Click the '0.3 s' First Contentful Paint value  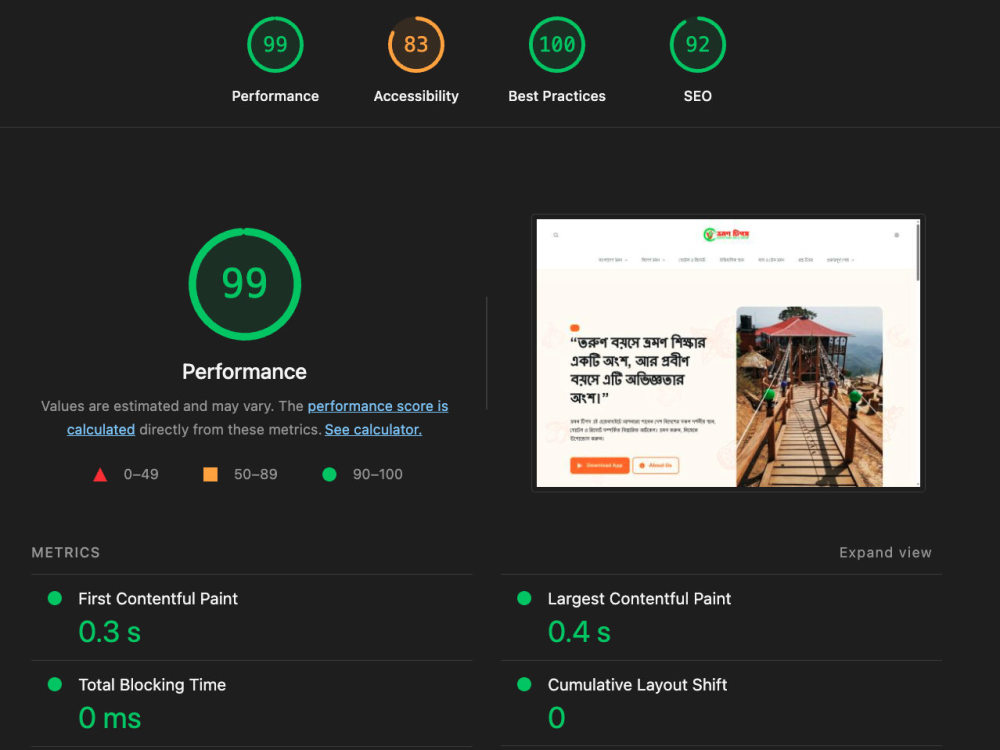tap(109, 632)
